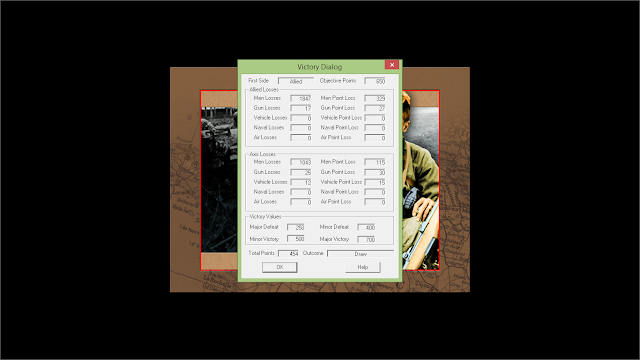Click the Total Points field showing 454

(288, 253)
